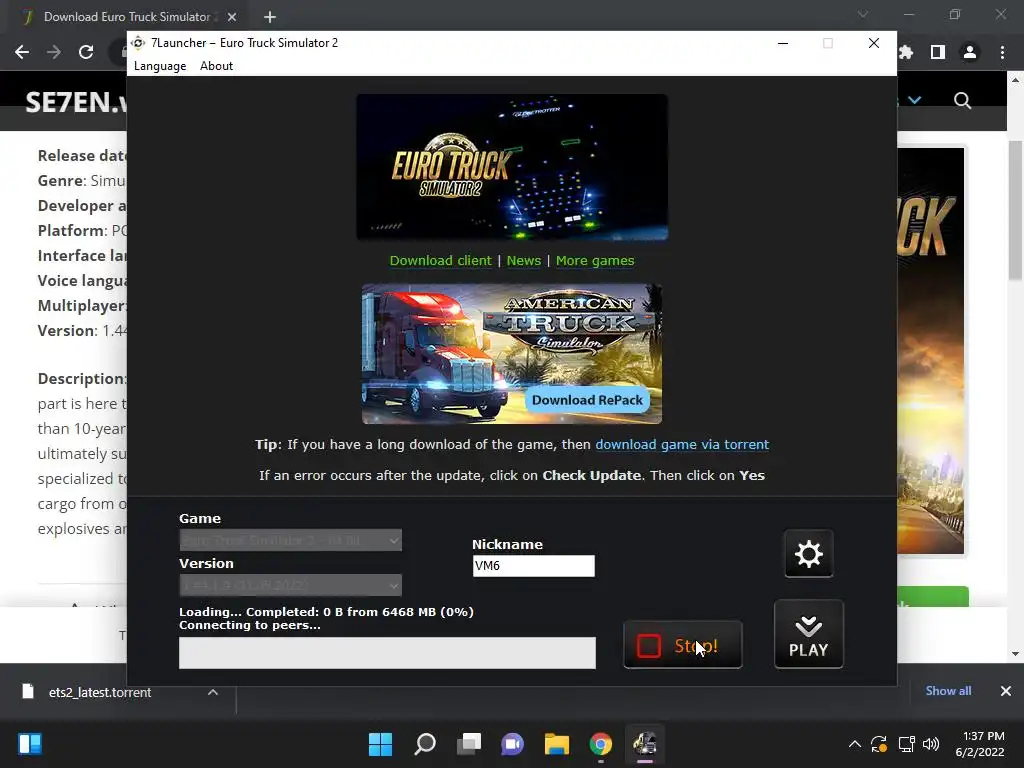Open the 7Launcher settings gear
1024x768 pixels.
pos(808,554)
